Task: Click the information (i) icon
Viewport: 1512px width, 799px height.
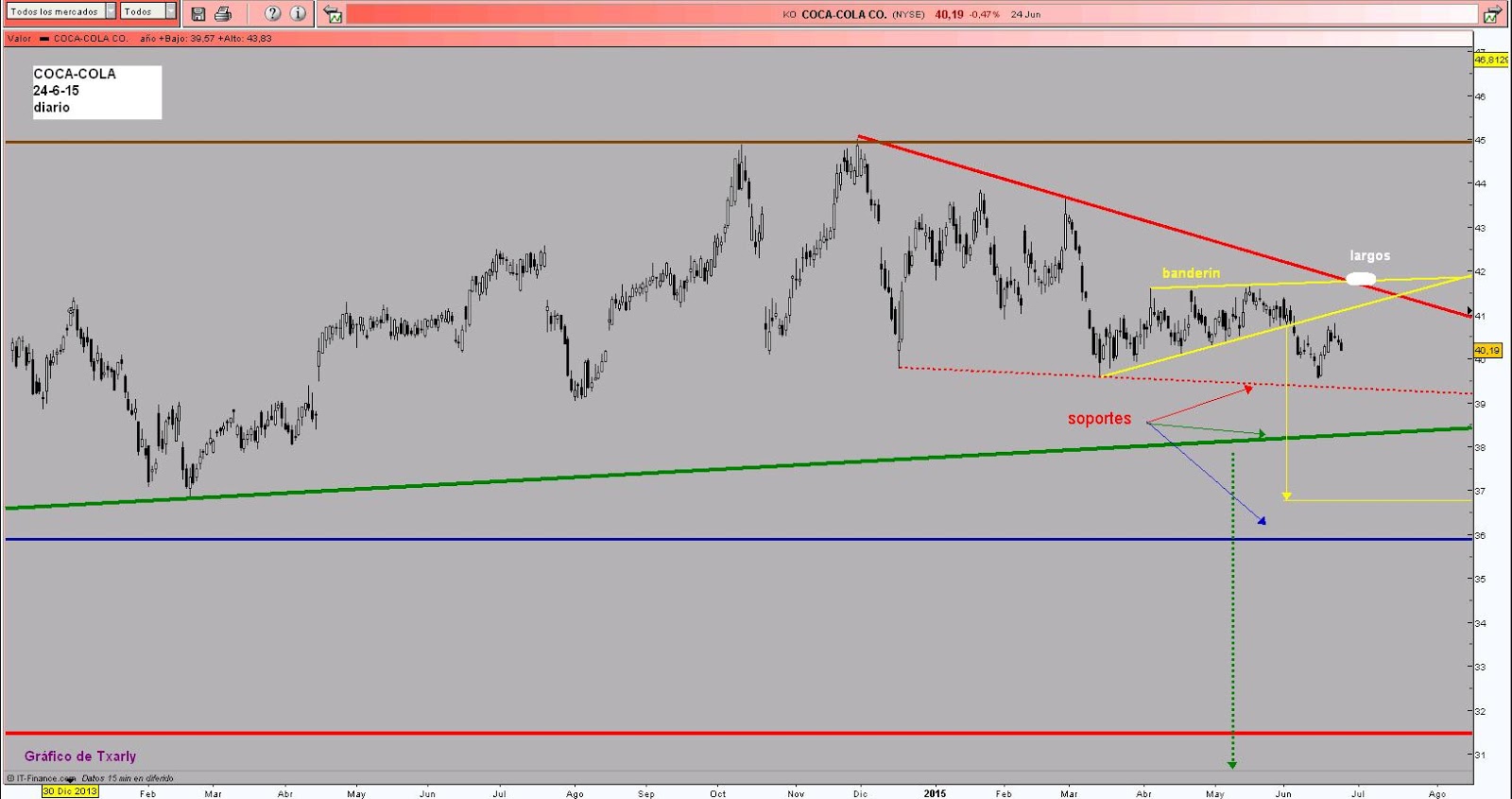Action: (x=298, y=14)
